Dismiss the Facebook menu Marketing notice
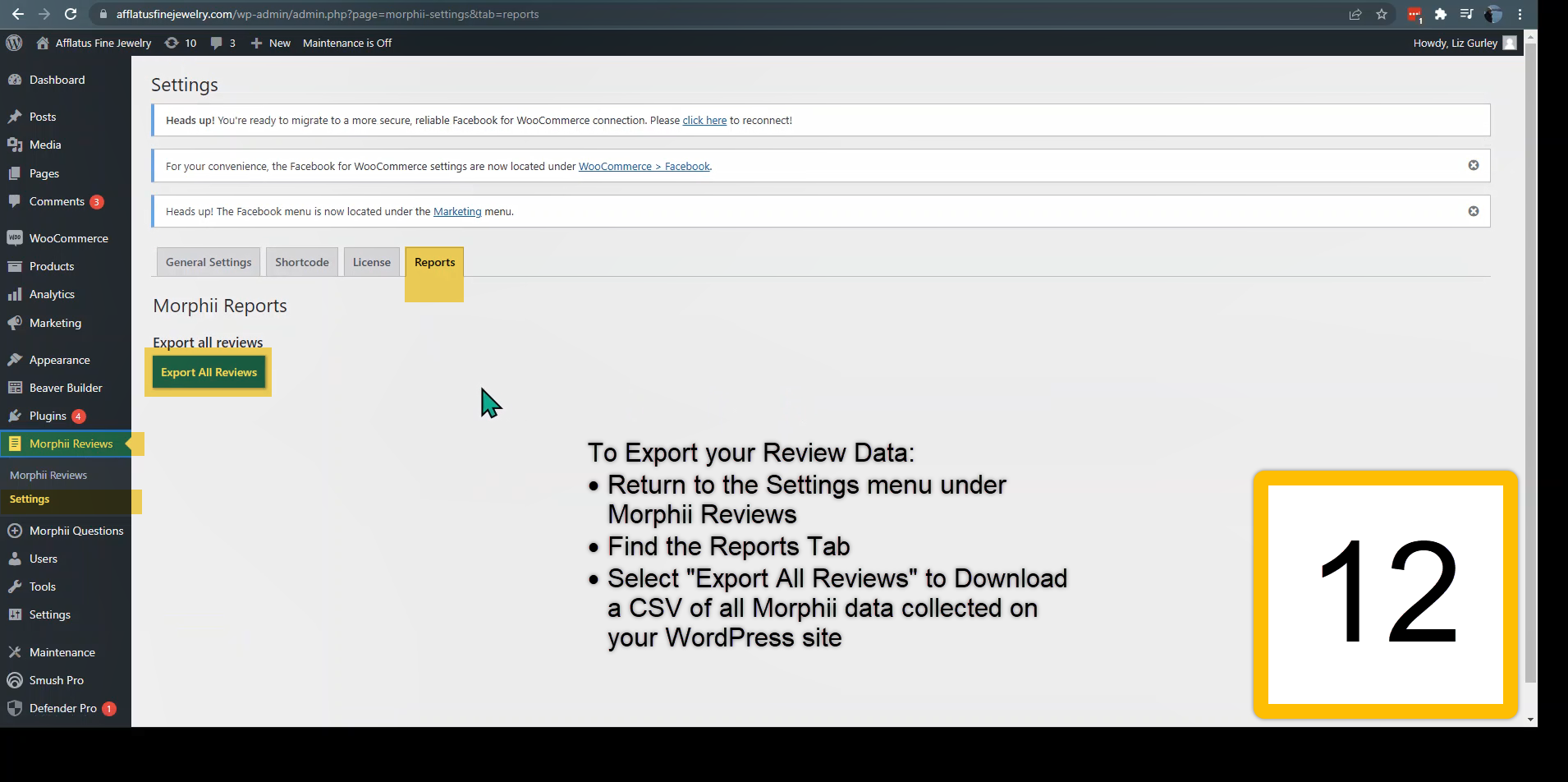 click(1474, 211)
